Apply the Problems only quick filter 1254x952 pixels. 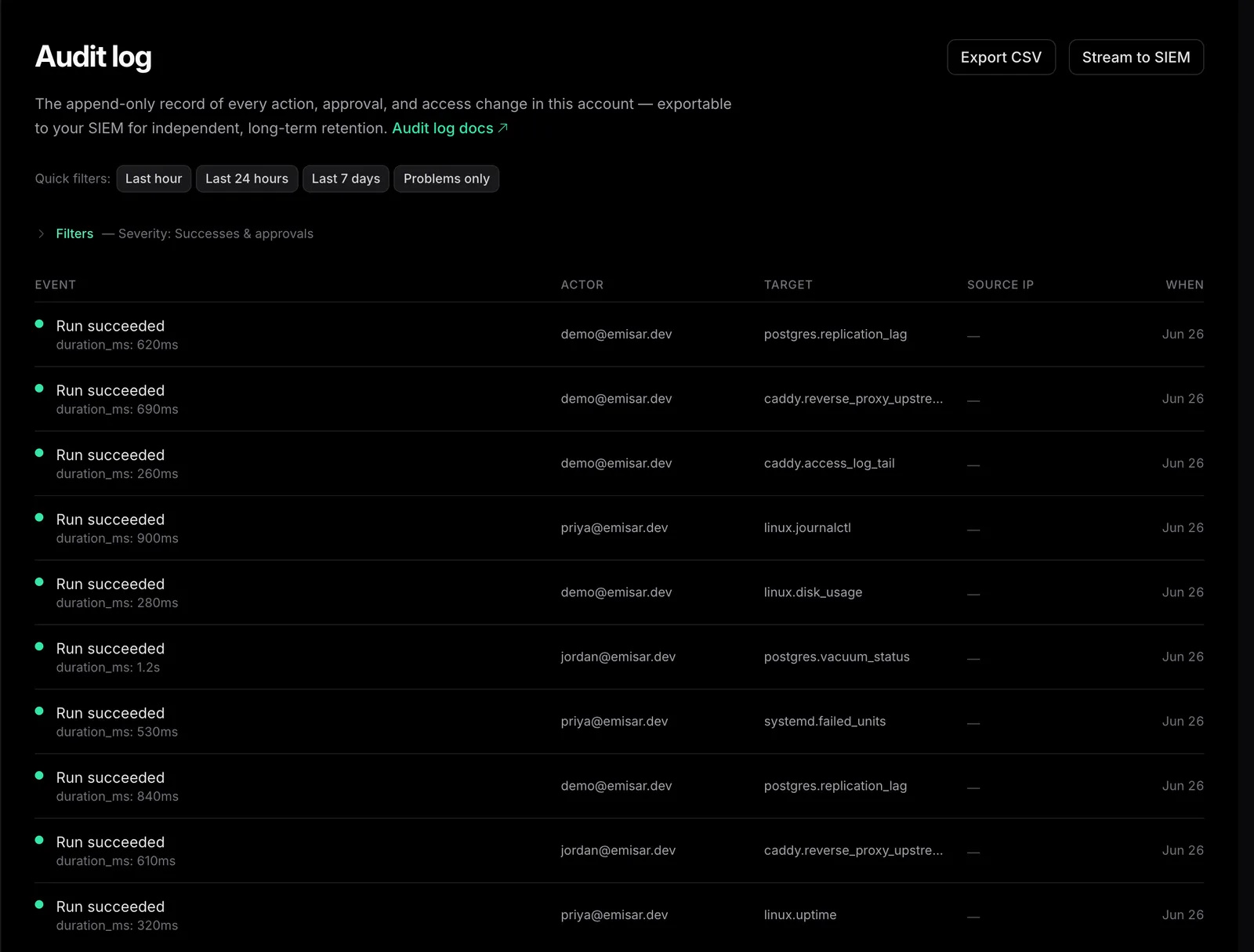tap(447, 179)
